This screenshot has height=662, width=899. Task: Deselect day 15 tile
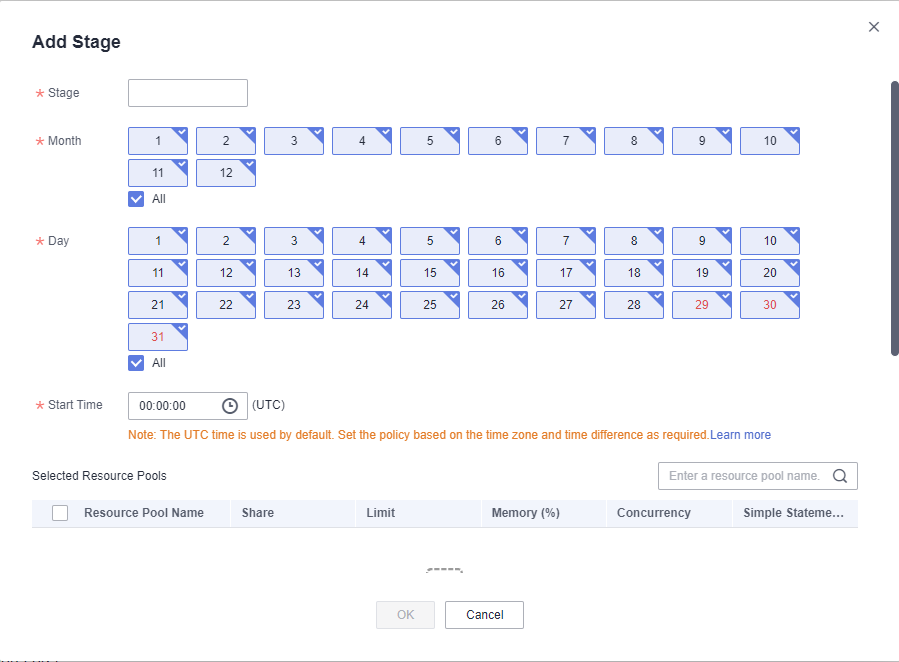429,273
